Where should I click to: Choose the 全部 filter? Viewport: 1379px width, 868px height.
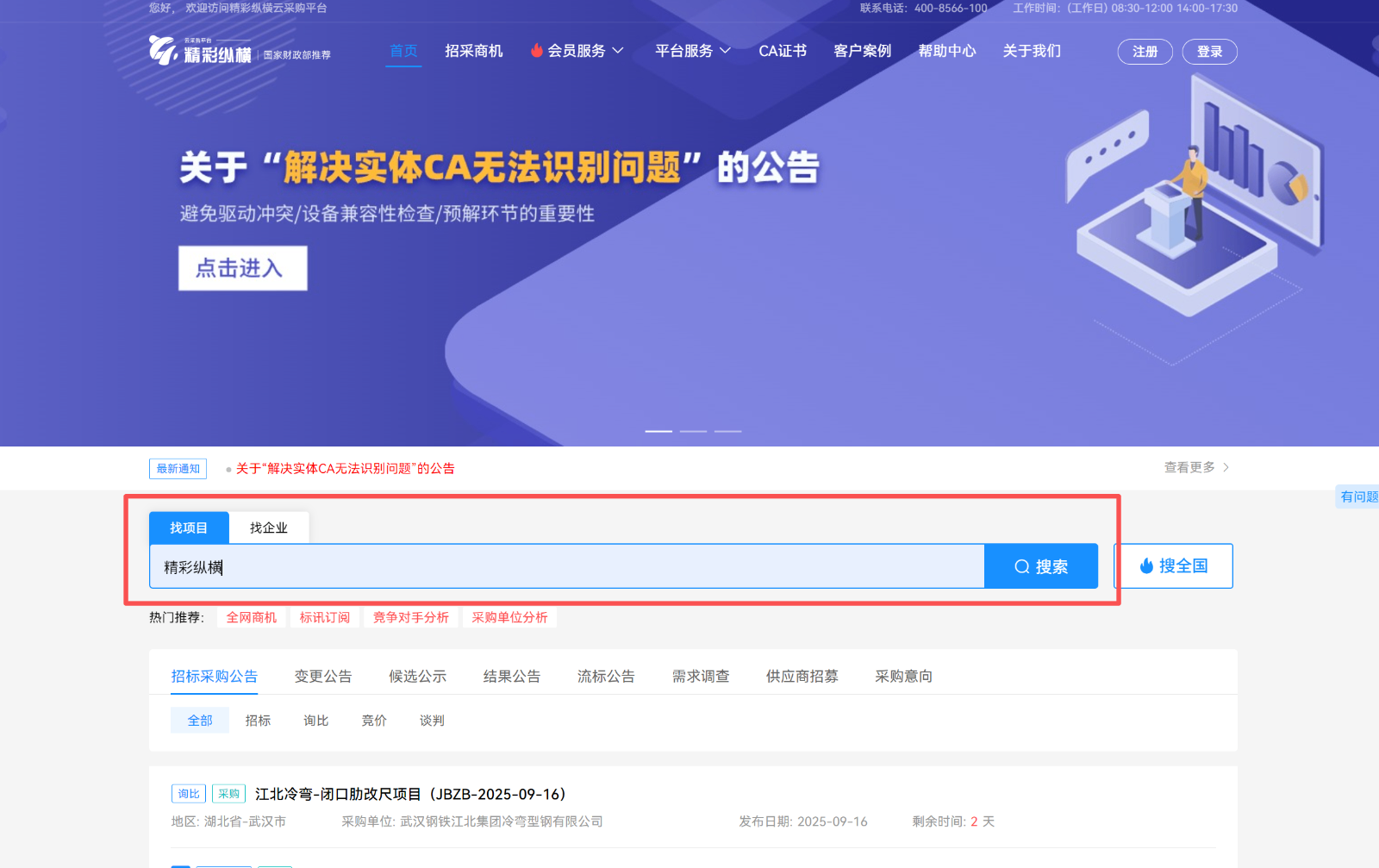(200, 721)
